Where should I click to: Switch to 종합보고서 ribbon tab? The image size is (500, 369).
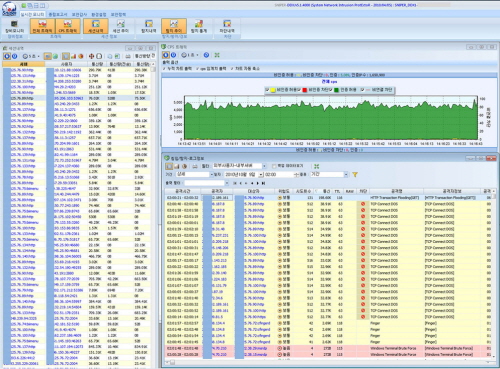coord(58,14)
